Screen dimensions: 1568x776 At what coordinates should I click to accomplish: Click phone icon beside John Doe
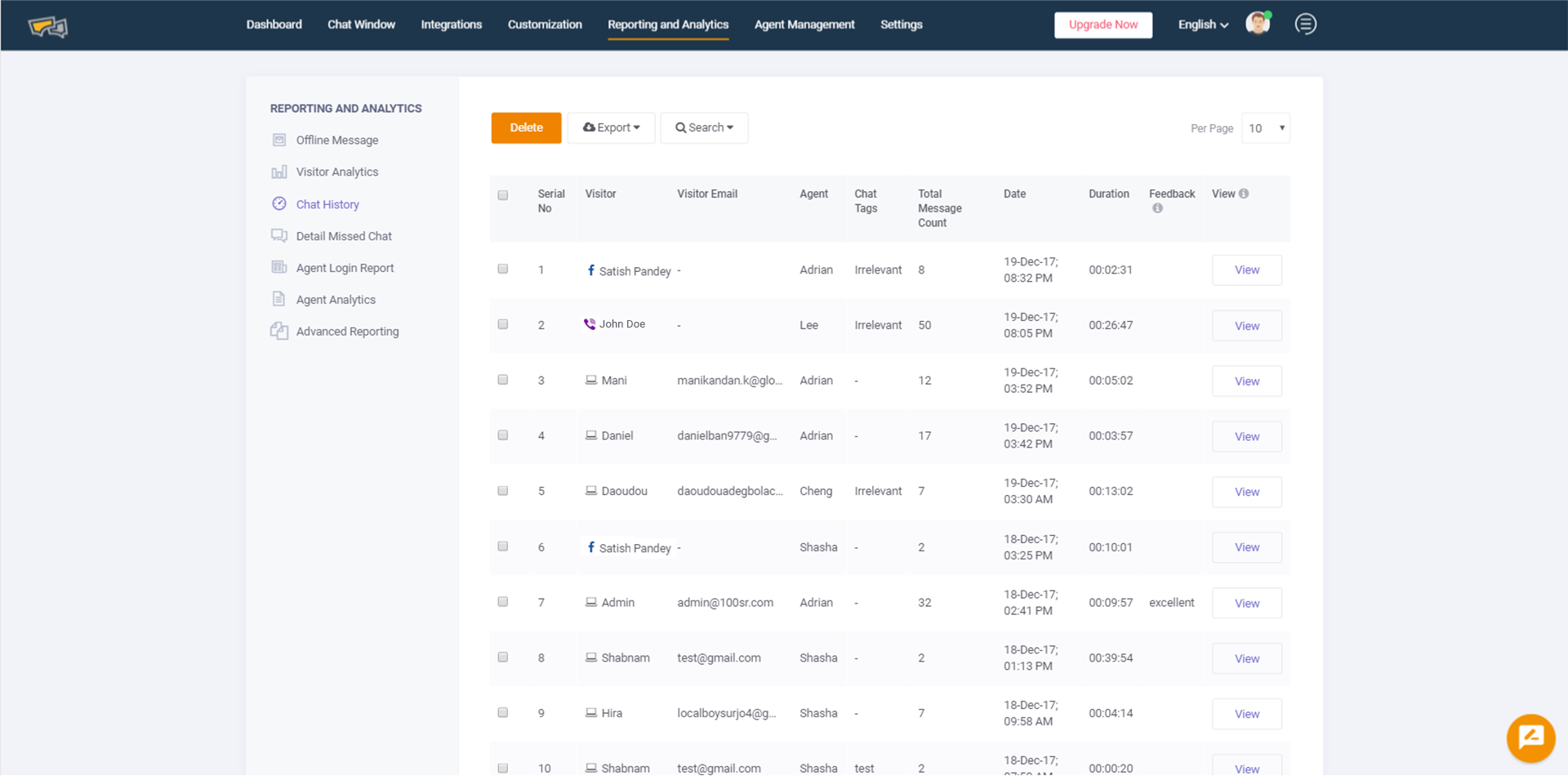590,324
